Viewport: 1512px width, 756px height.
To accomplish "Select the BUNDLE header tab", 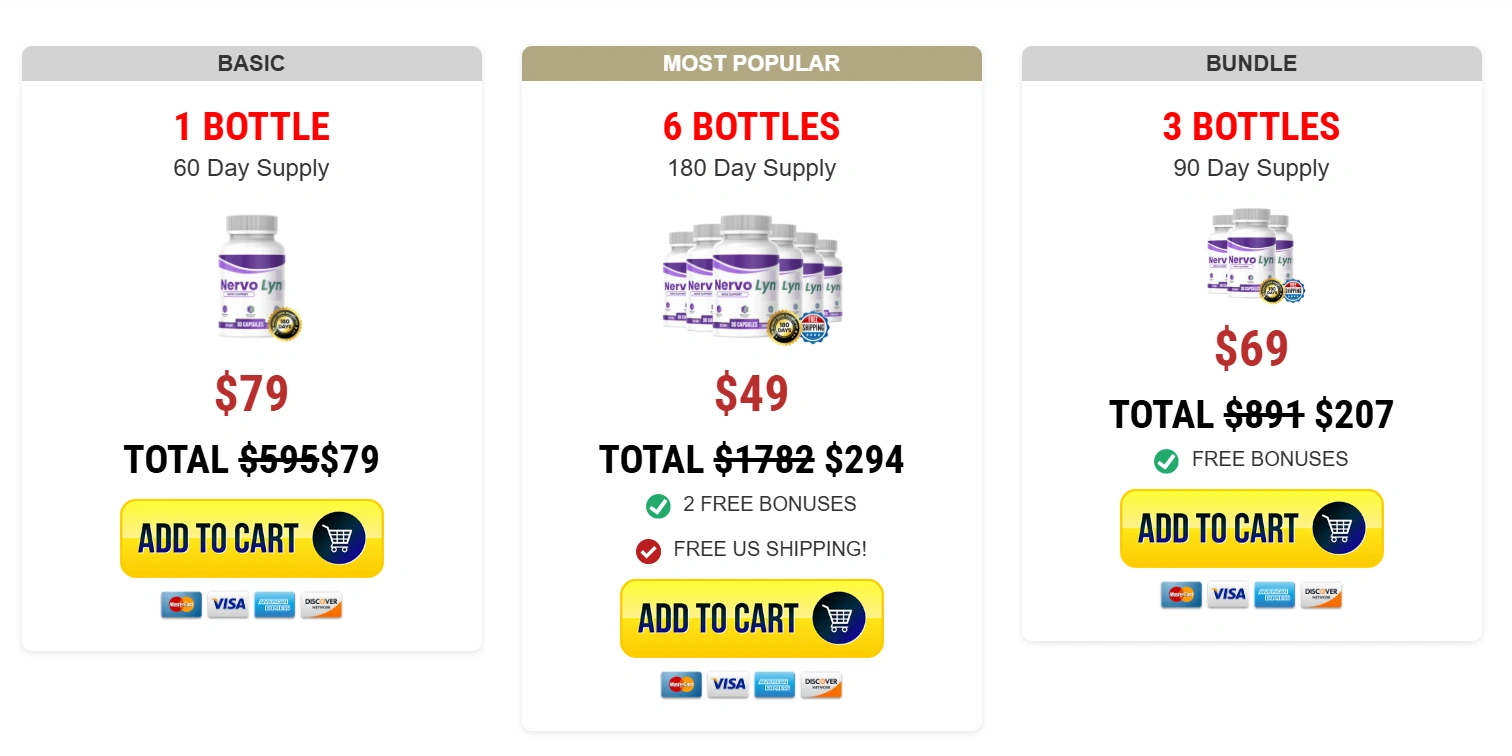I will point(1251,63).
